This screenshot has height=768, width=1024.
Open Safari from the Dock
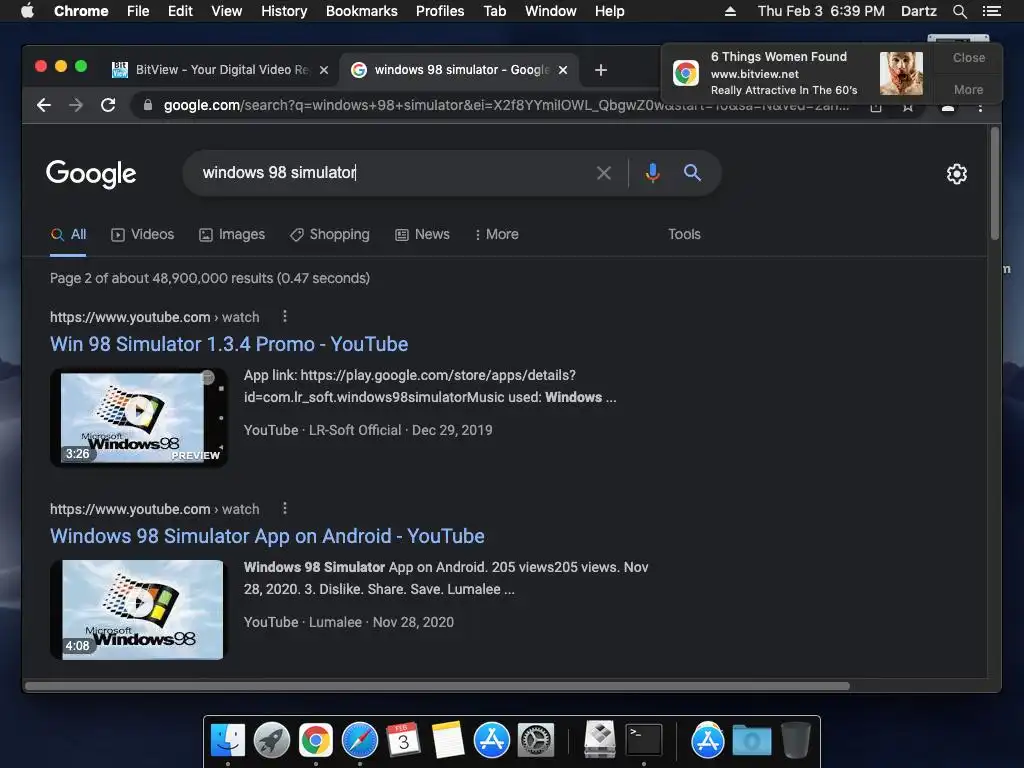pos(360,740)
